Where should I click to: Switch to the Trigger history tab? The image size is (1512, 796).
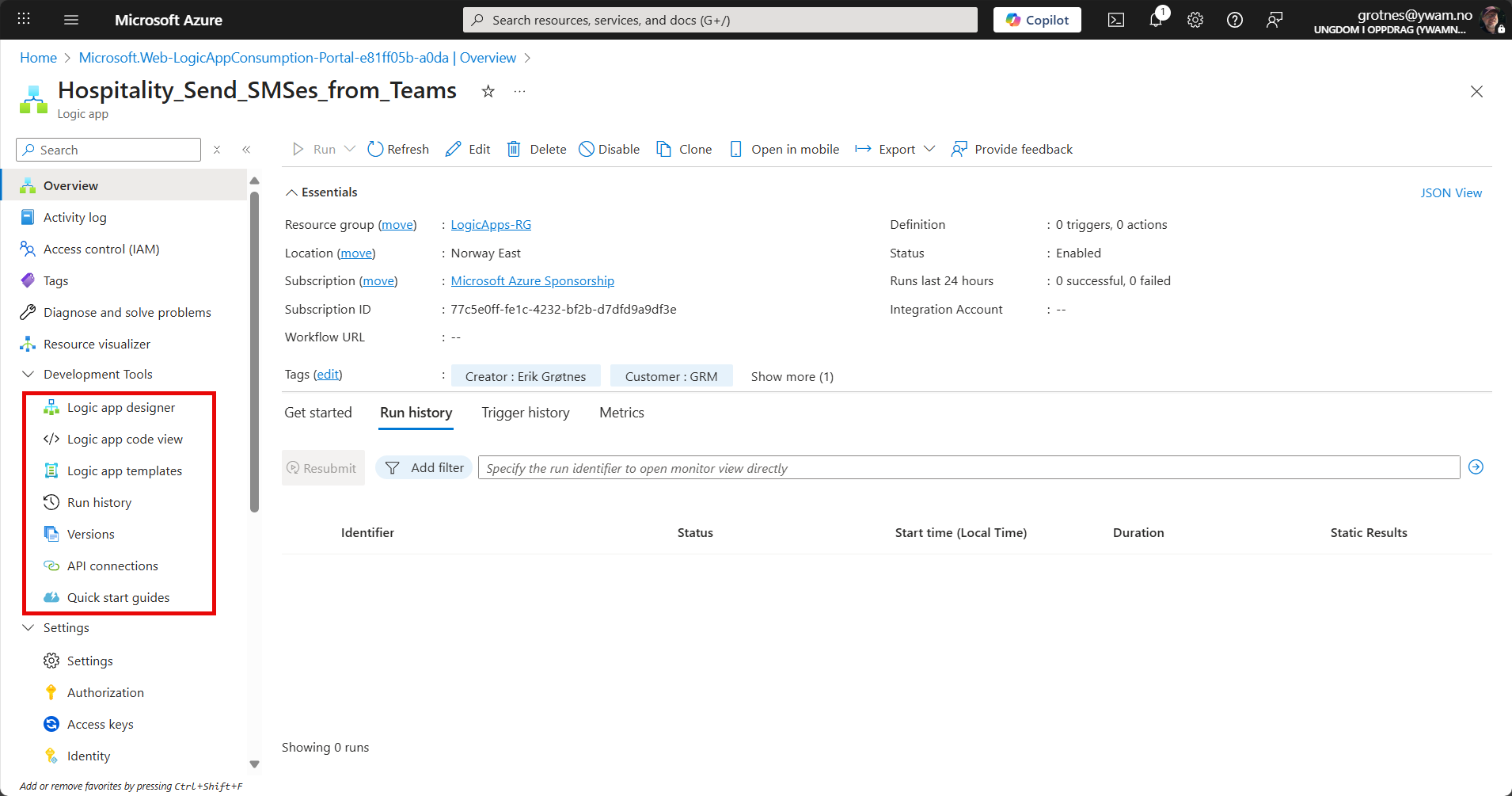(x=526, y=413)
